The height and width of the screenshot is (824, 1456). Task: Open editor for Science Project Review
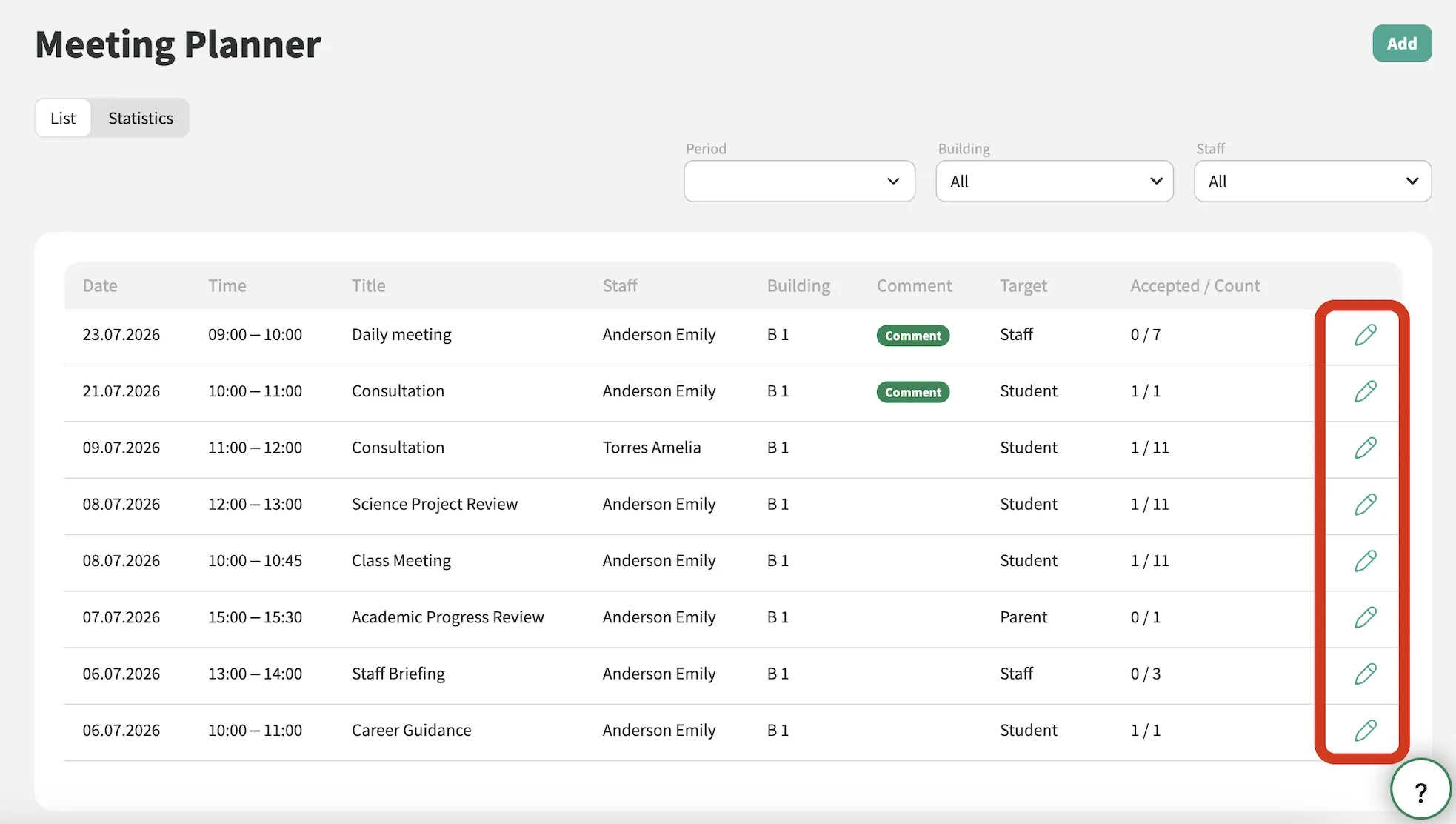point(1365,505)
